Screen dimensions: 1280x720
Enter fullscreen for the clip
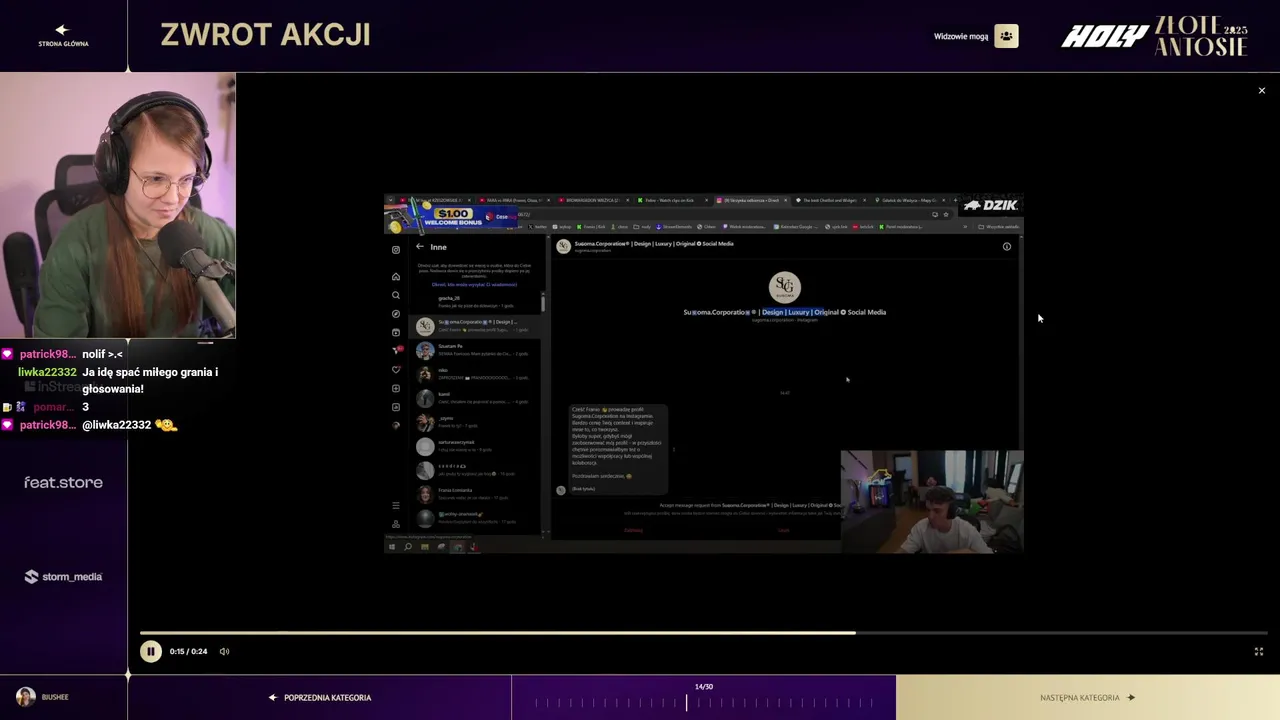[1259, 652]
